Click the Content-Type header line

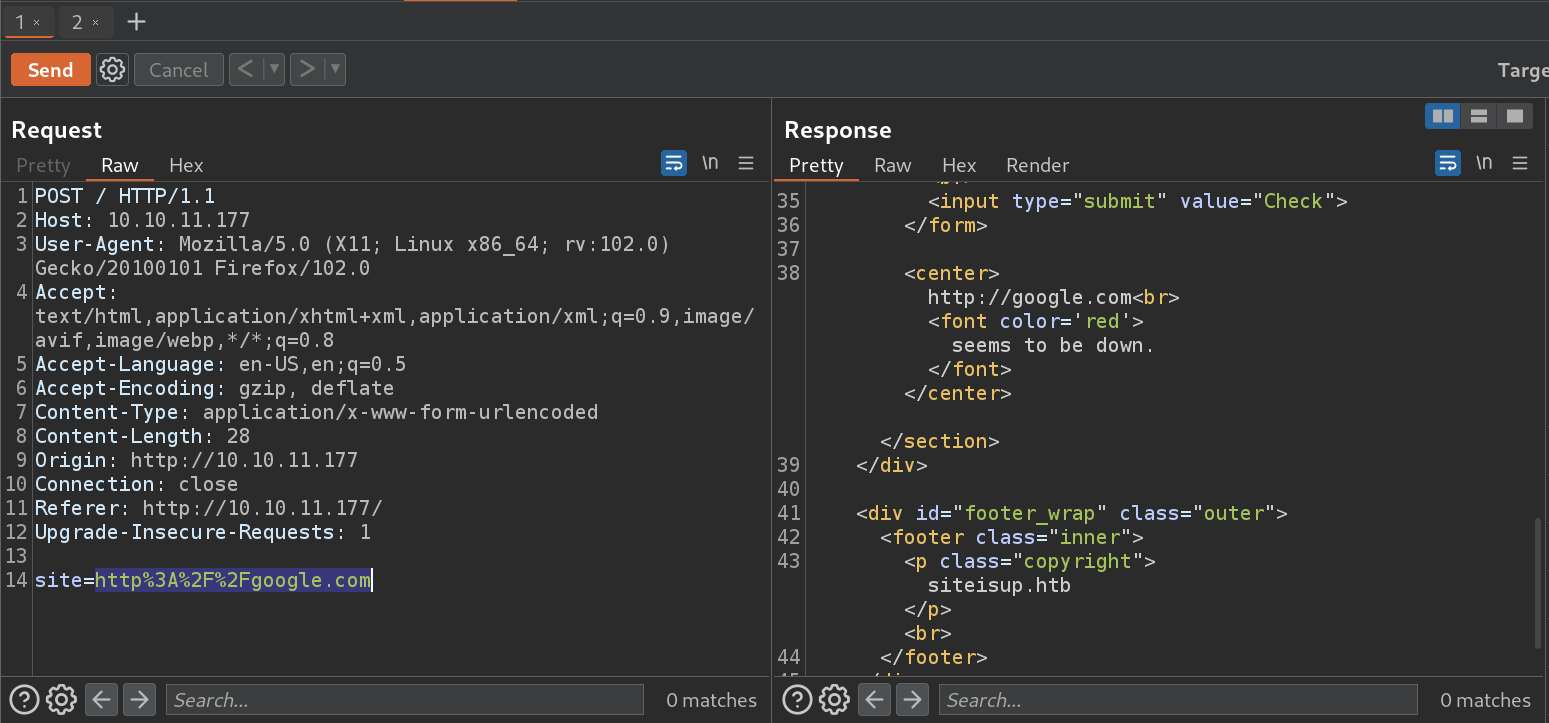(x=316, y=412)
